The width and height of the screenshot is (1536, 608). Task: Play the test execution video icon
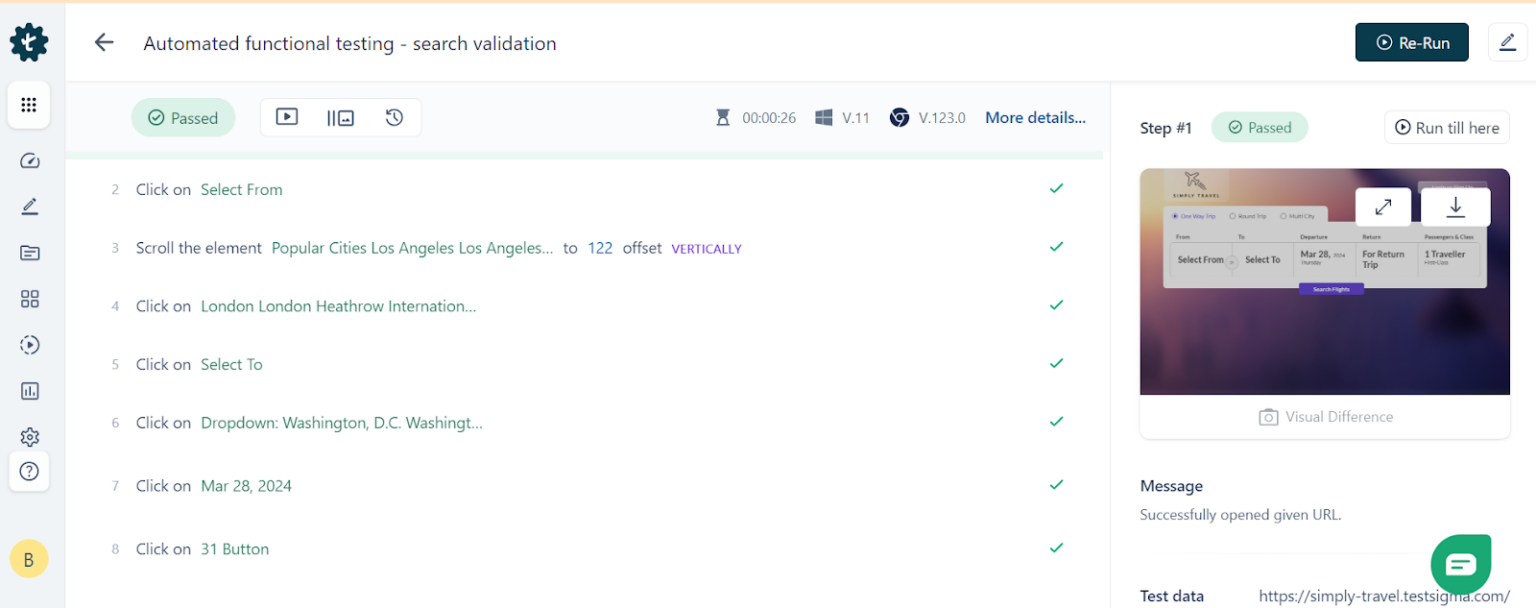(x=287, y=117)
